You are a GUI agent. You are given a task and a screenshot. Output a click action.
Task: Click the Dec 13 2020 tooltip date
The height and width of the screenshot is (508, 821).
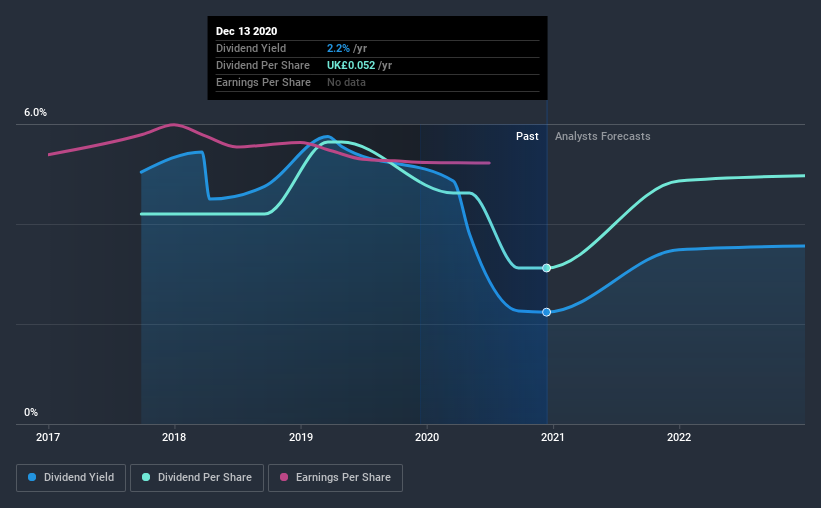coord(247,31)
